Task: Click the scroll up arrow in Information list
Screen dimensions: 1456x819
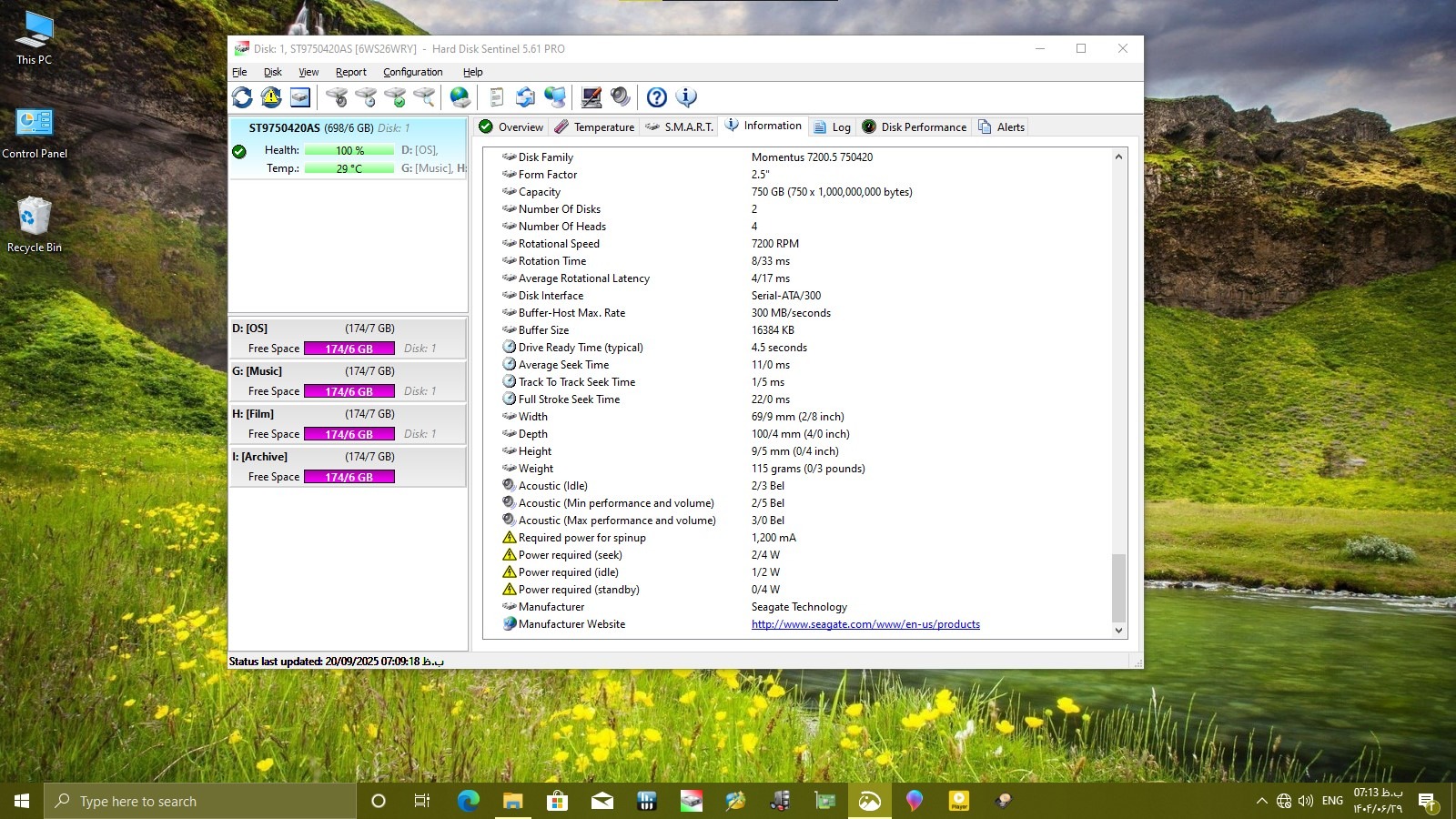Action: (x=1118, y=157)
